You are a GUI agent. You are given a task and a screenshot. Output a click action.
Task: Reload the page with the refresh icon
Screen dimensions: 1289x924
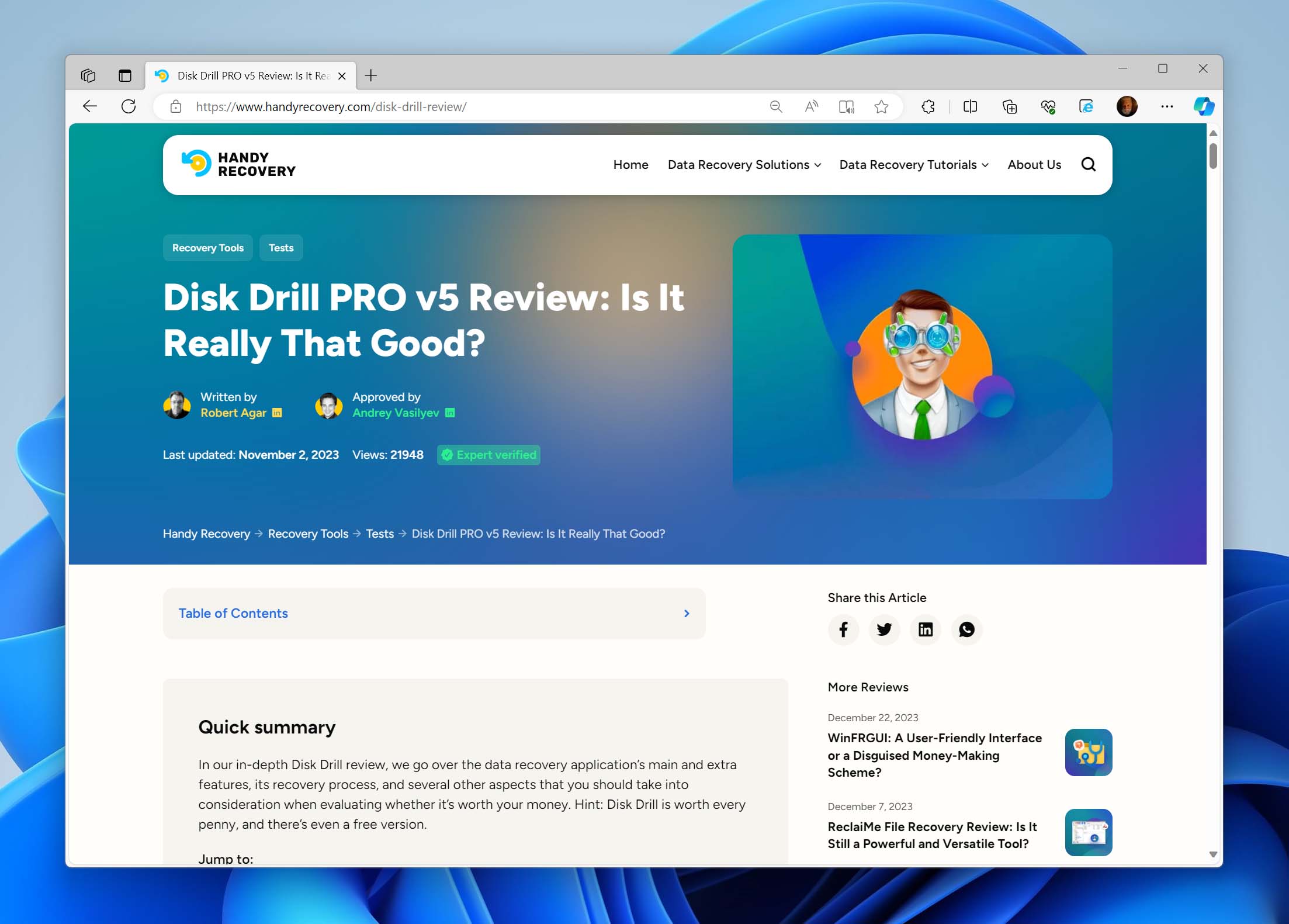click(x=129, y=106)
